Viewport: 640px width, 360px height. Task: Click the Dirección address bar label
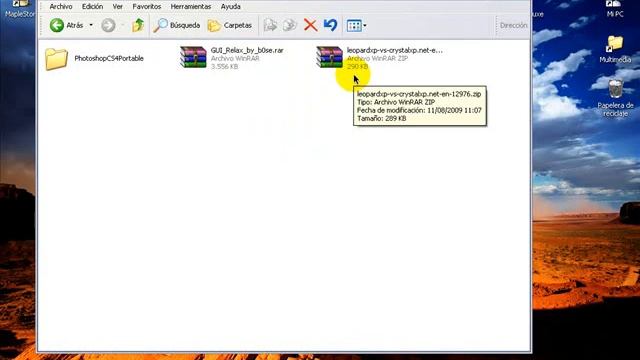(513, 25)
